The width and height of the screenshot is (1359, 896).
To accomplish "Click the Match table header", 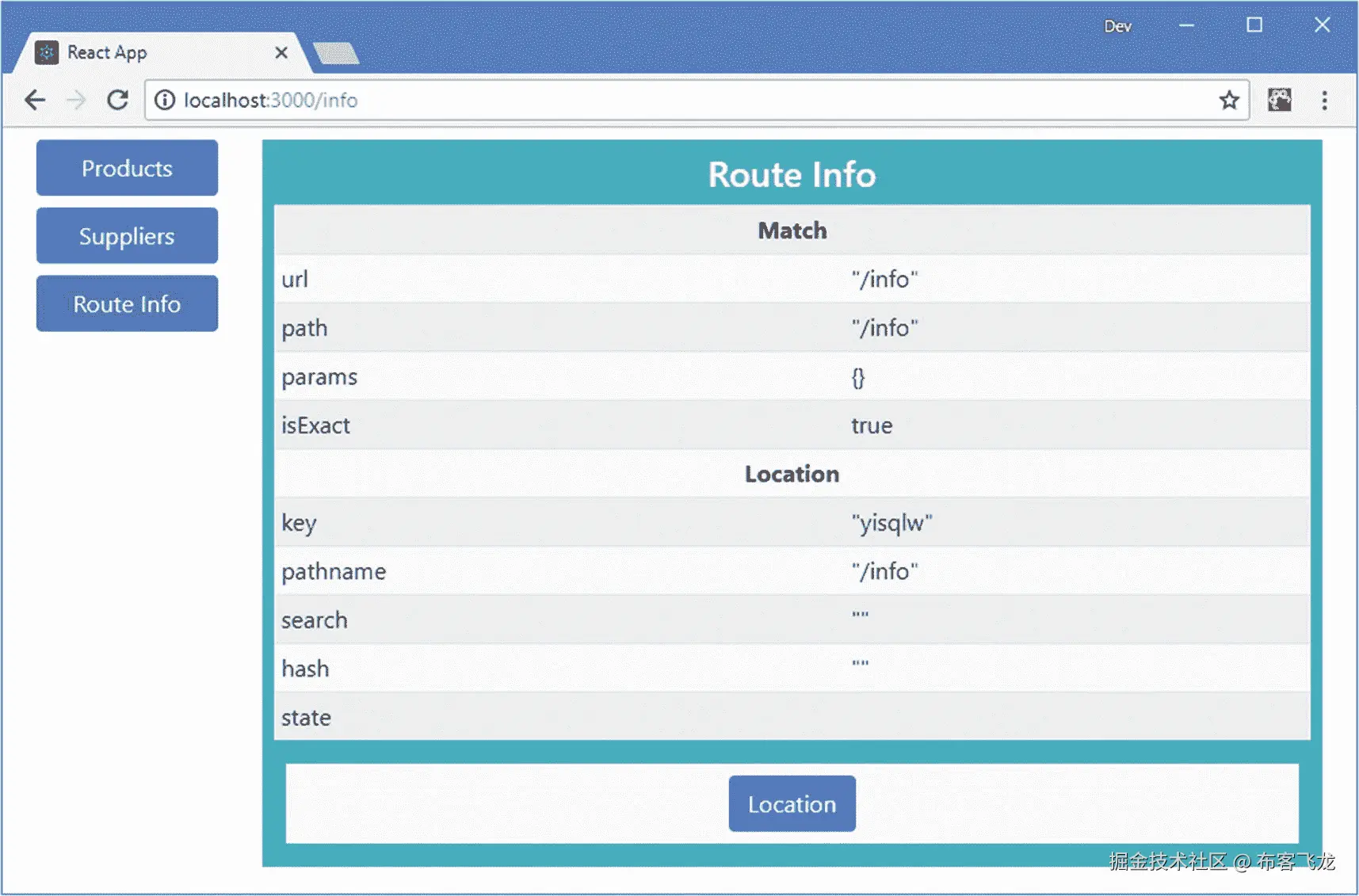I will (x=792, y=231).
